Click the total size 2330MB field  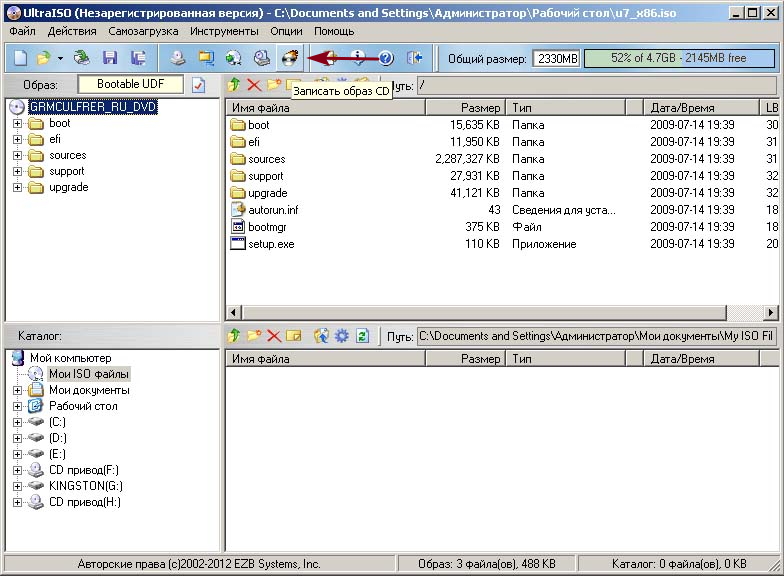click(556, 58)
